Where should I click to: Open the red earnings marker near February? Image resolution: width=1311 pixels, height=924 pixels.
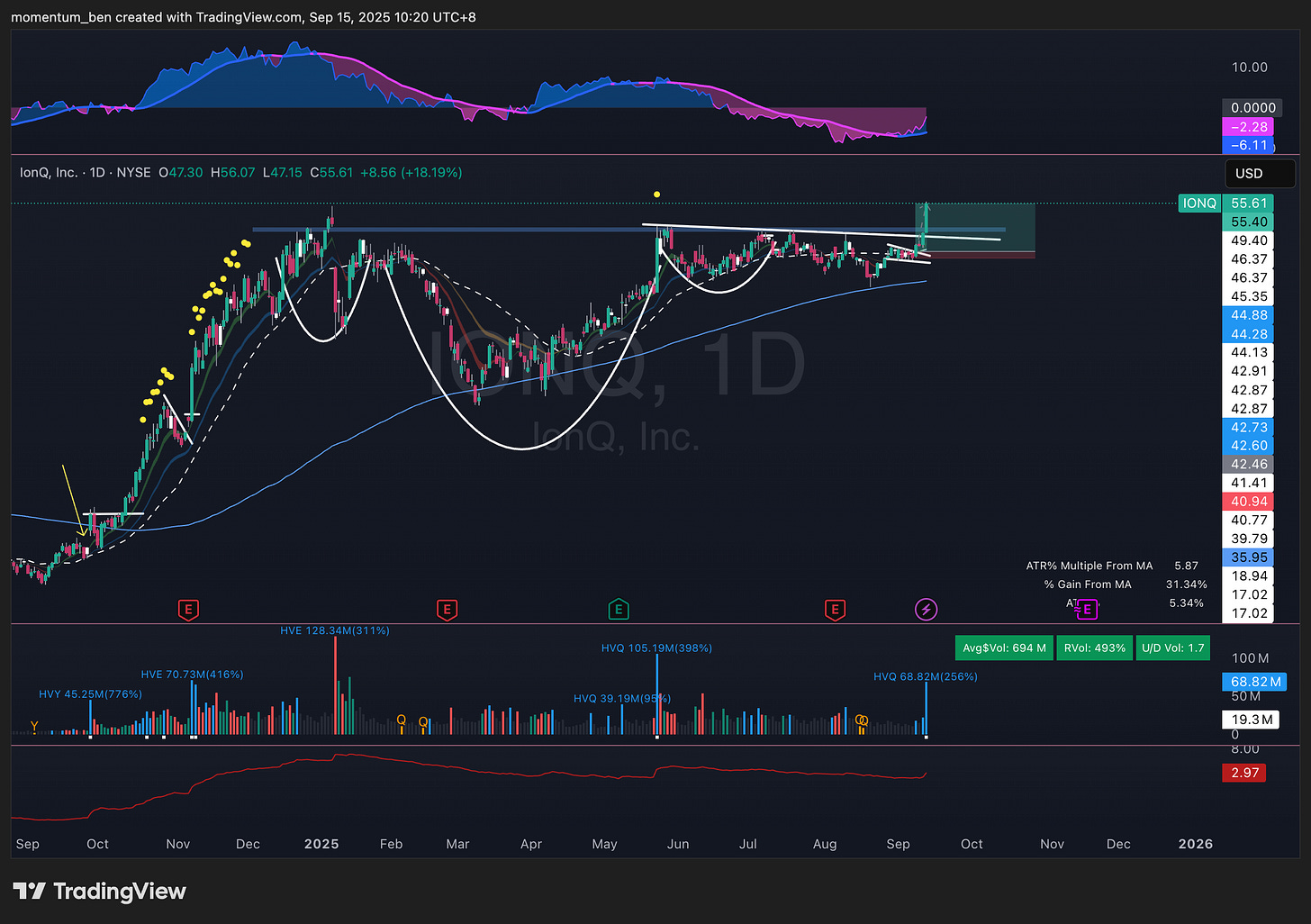(x=447, y=610)
